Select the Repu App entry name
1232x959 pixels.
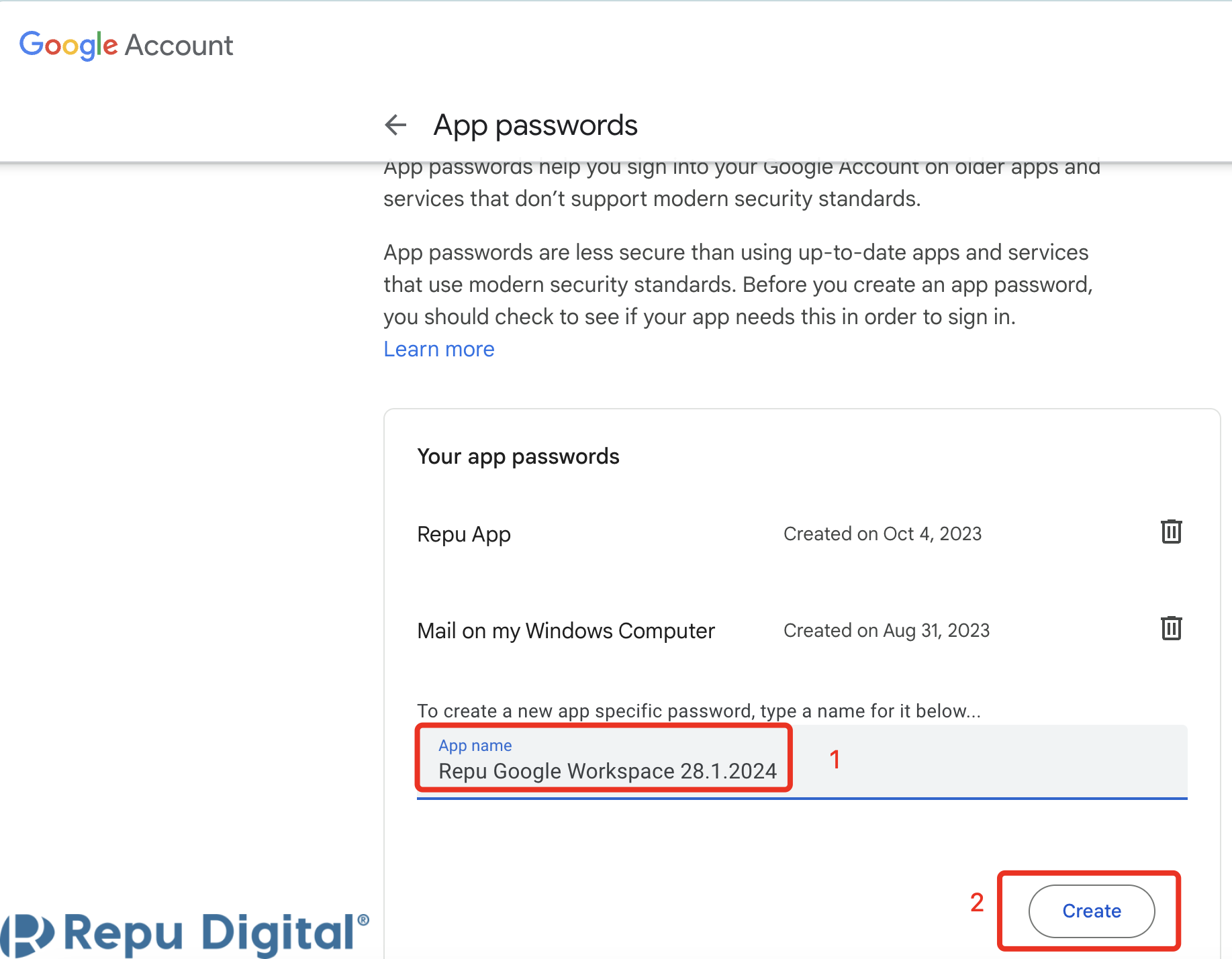[x=464, y=534]
